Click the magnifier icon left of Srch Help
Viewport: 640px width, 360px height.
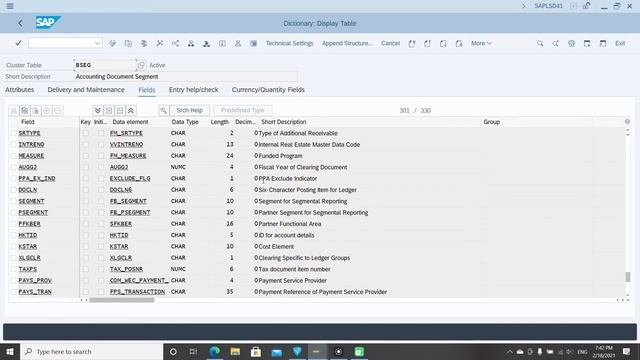[x=163, y=110]
